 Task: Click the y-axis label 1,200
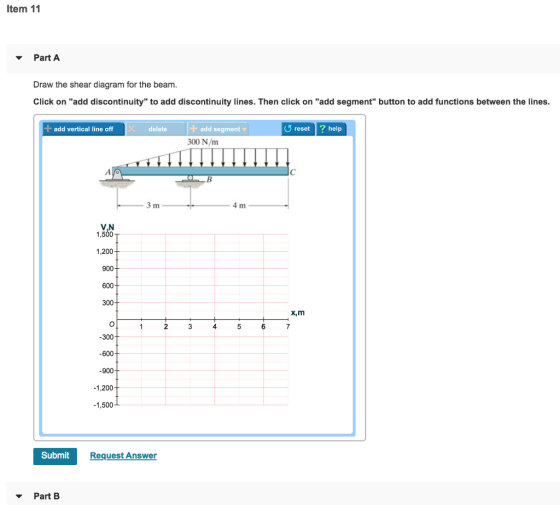pyautogui.click(x=104, y=251)
